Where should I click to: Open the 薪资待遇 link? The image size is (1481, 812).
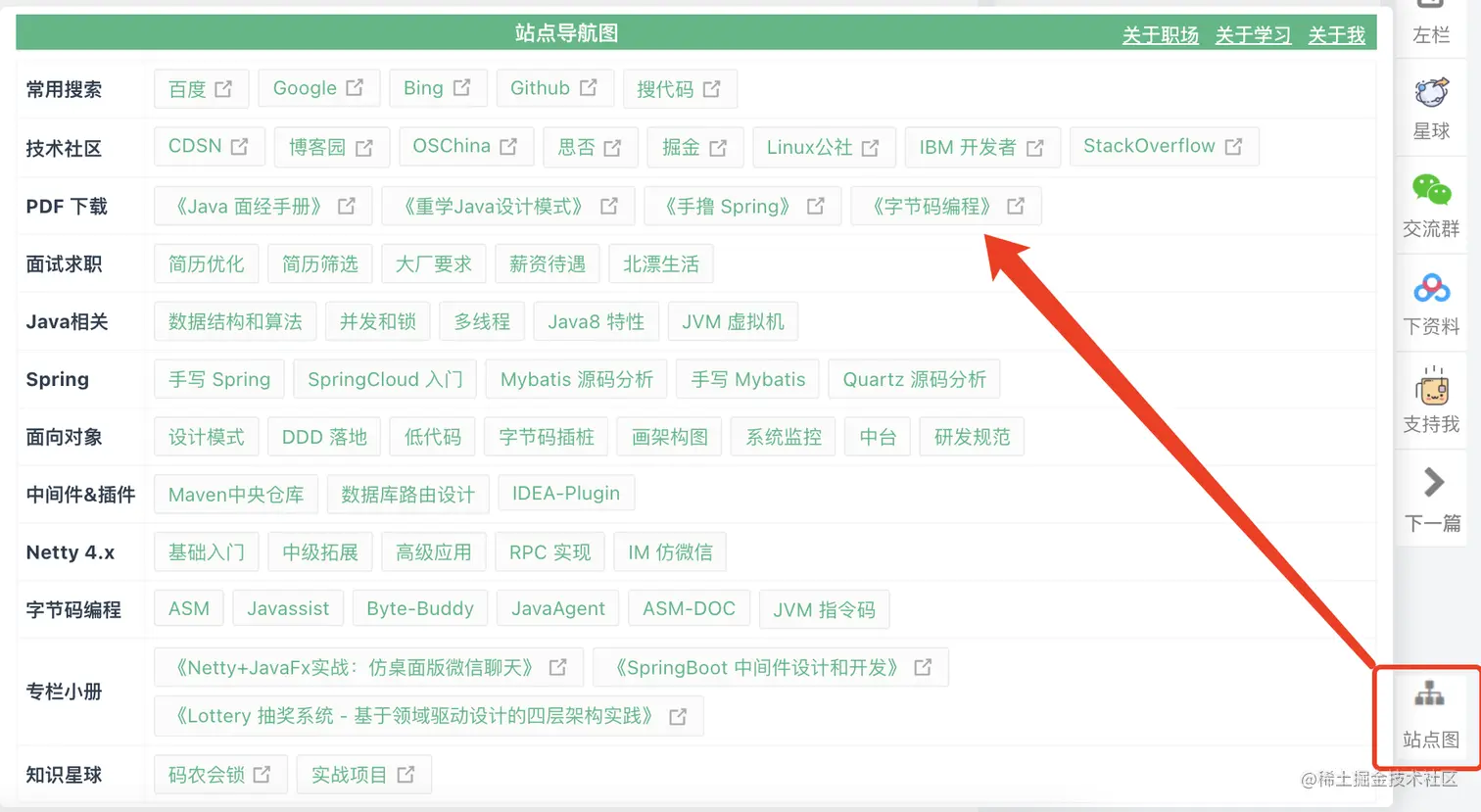tap(547, 263)
